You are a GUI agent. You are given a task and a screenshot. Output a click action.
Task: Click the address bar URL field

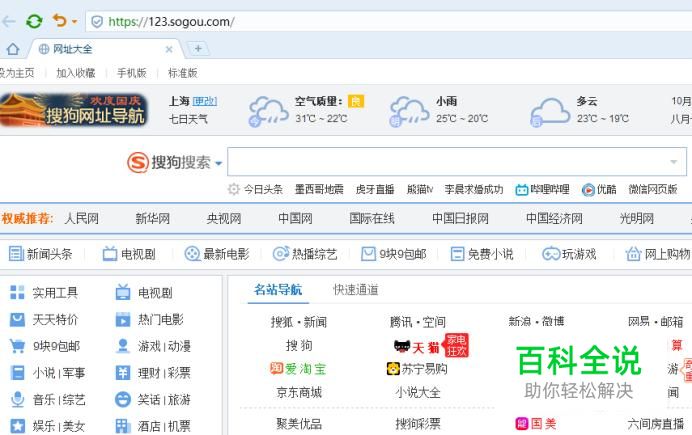388,22
